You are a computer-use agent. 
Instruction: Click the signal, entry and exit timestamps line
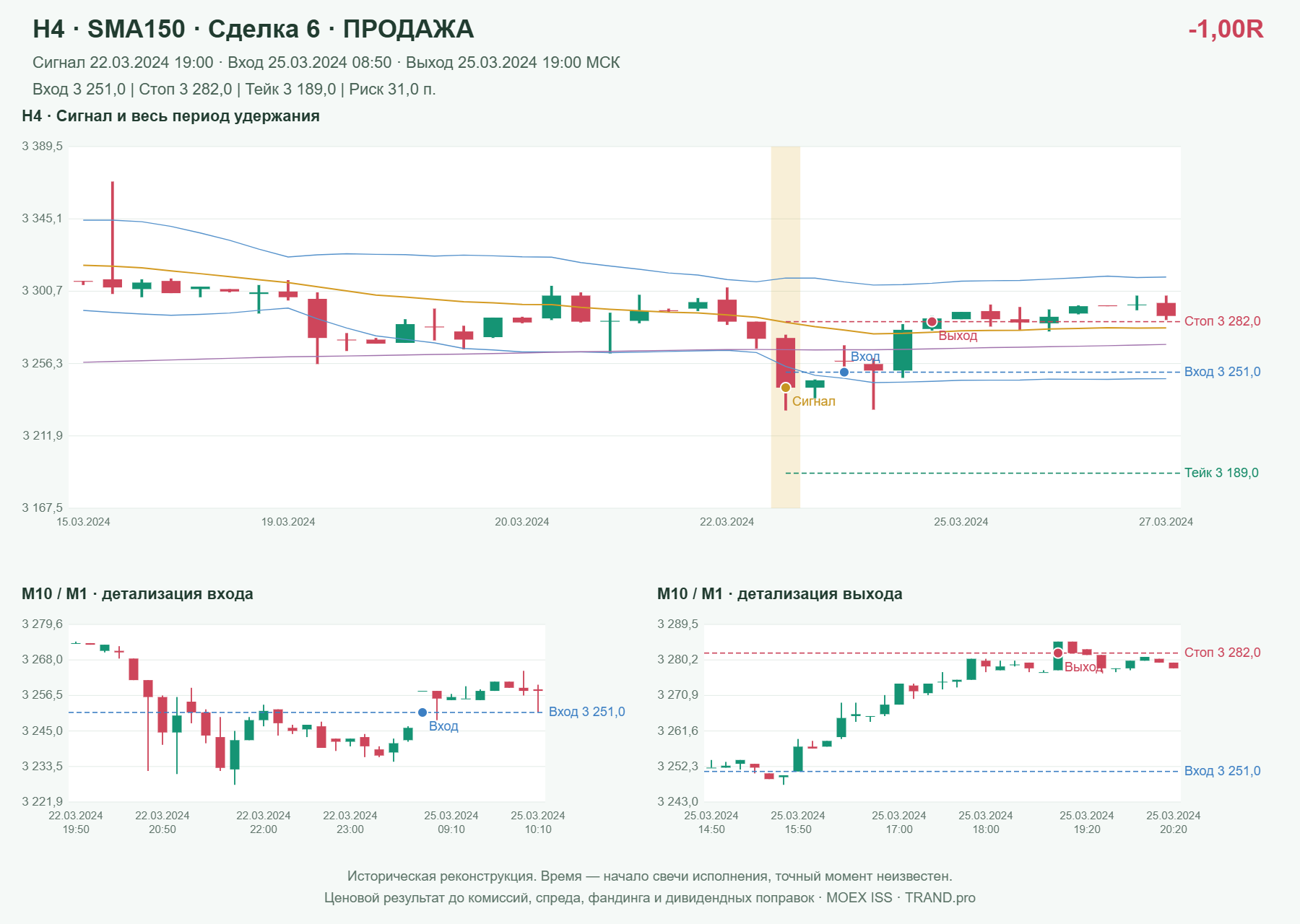click(x=326, y=63)
